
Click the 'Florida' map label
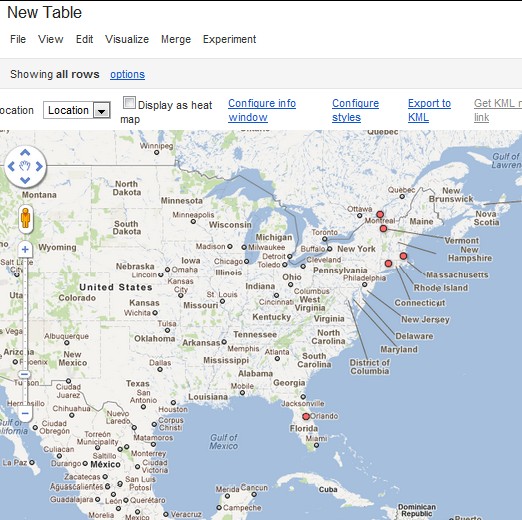[x=304, y=428]
